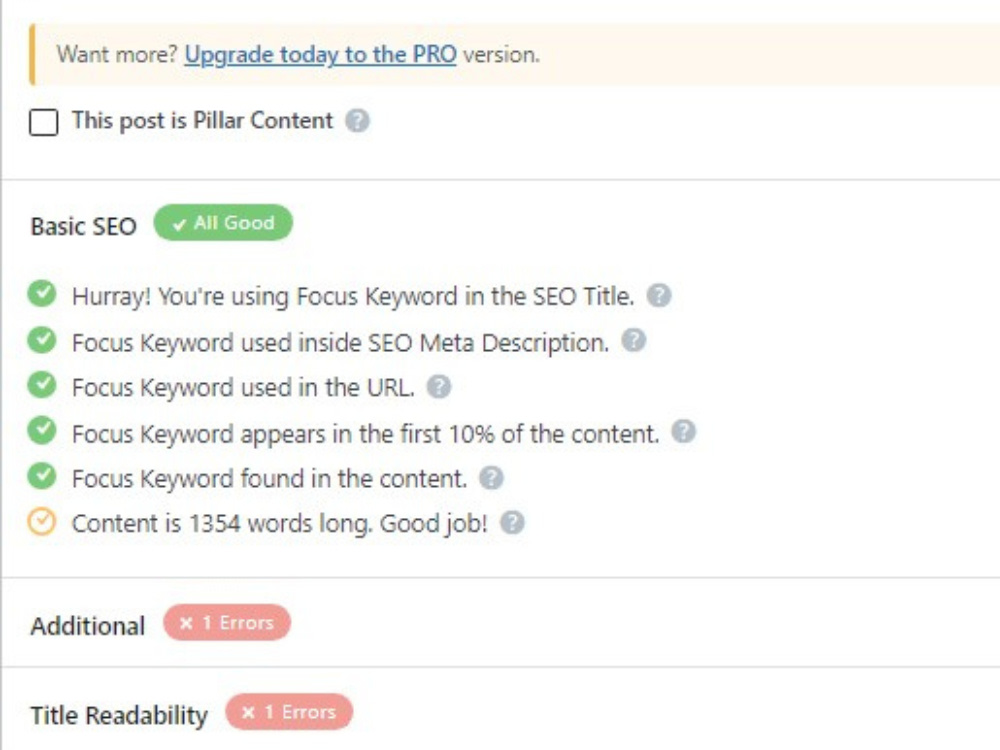The height and width of the screenshot is (750, 1000).
Task: Click green check next to URL keyword result
Action: point(42,385)
